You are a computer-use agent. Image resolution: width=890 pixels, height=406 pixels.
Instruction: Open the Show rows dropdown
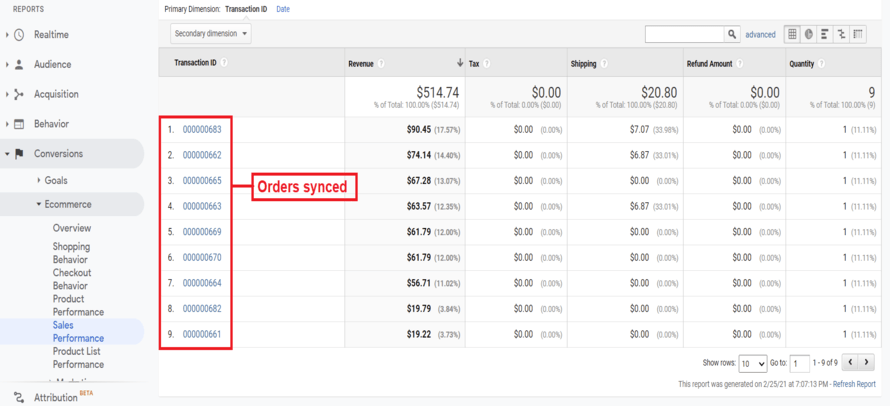pyautogui.click(x=753, y=363)
